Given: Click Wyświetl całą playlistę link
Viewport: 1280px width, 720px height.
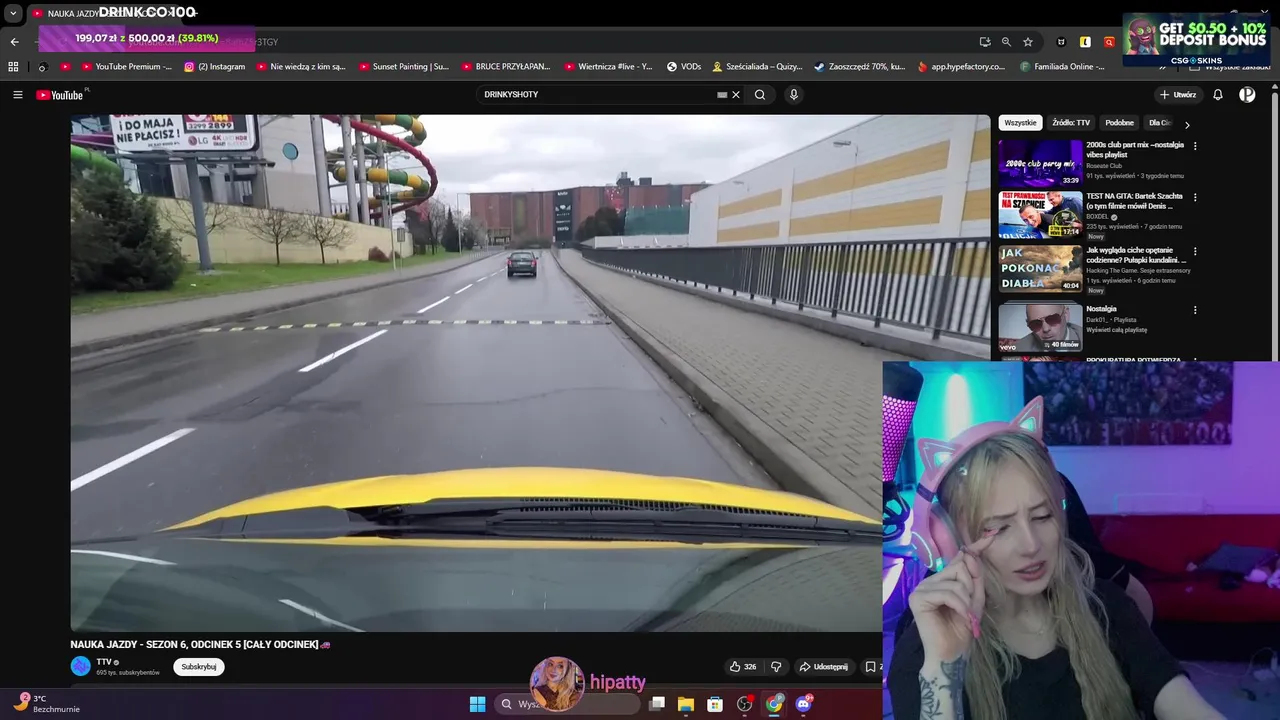Looking at the screenshot, I should (x=1116, y=330).
